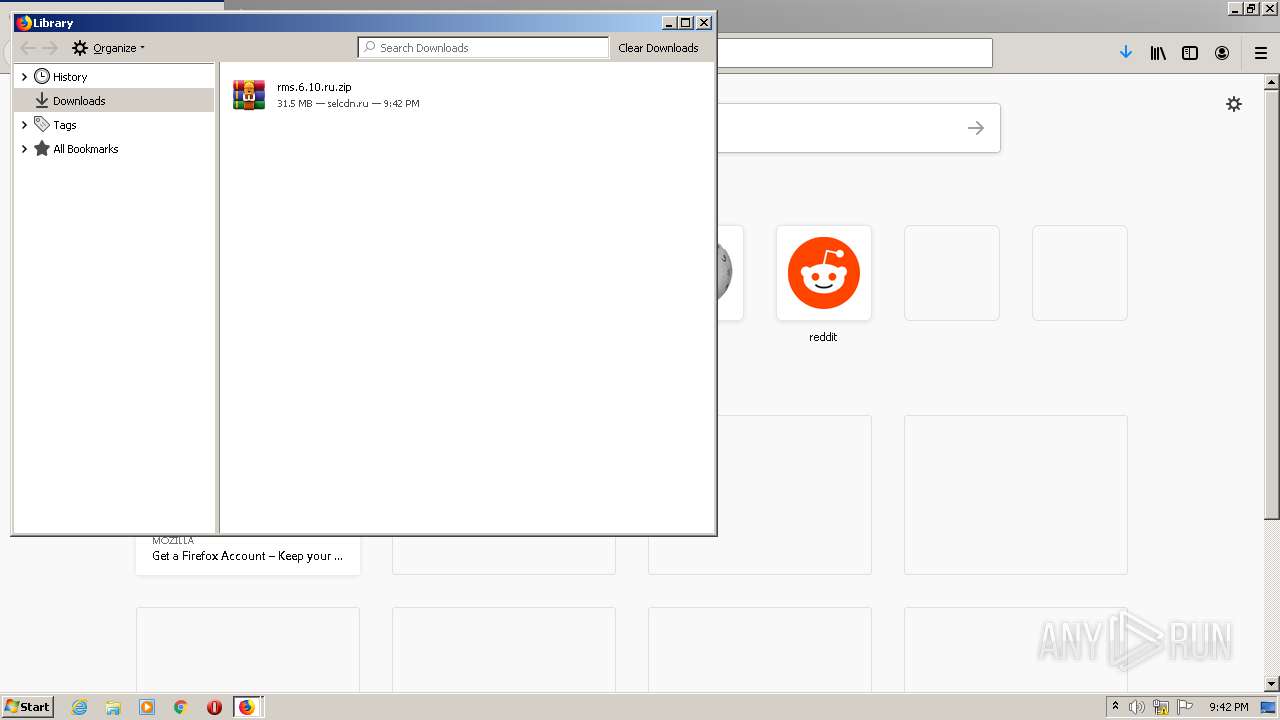Image resolution: width=1280 pixels, height=720 pixels.
Task: Click the volume tray icon
Action: coord(1137,707)
